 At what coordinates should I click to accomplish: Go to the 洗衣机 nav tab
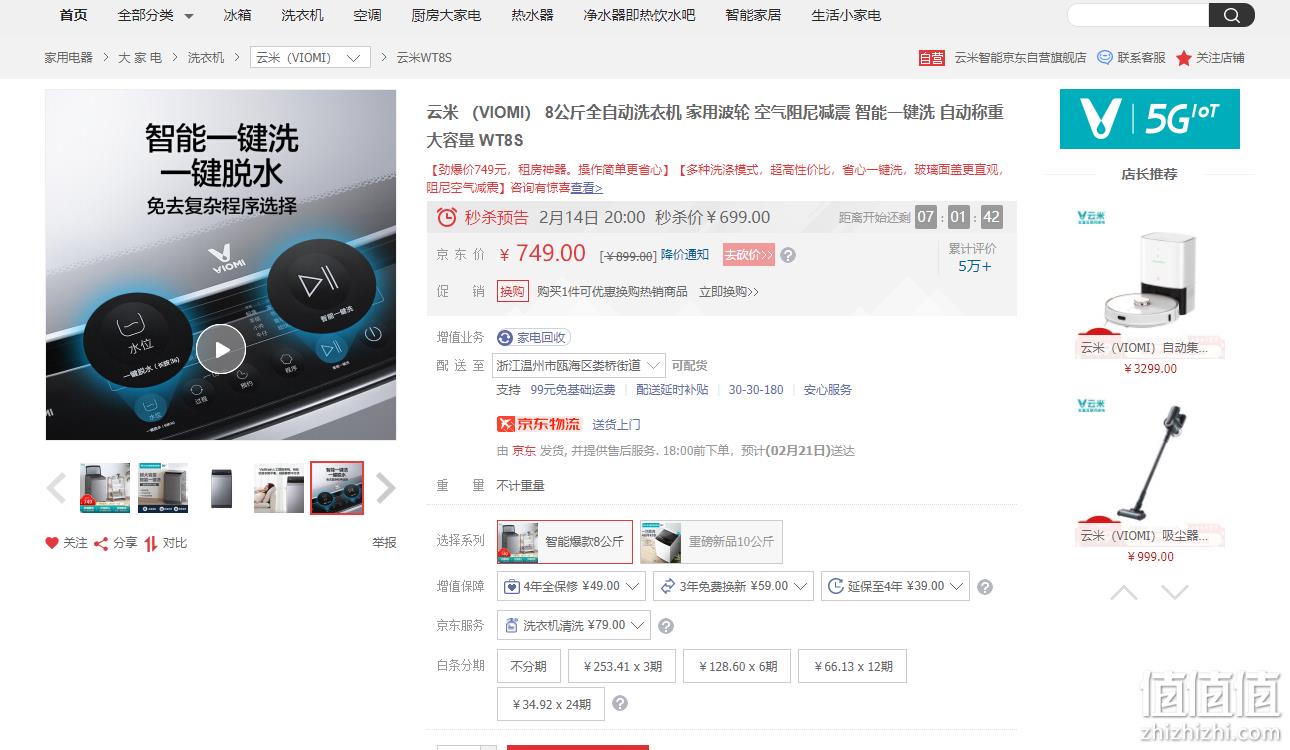(302, 15)
